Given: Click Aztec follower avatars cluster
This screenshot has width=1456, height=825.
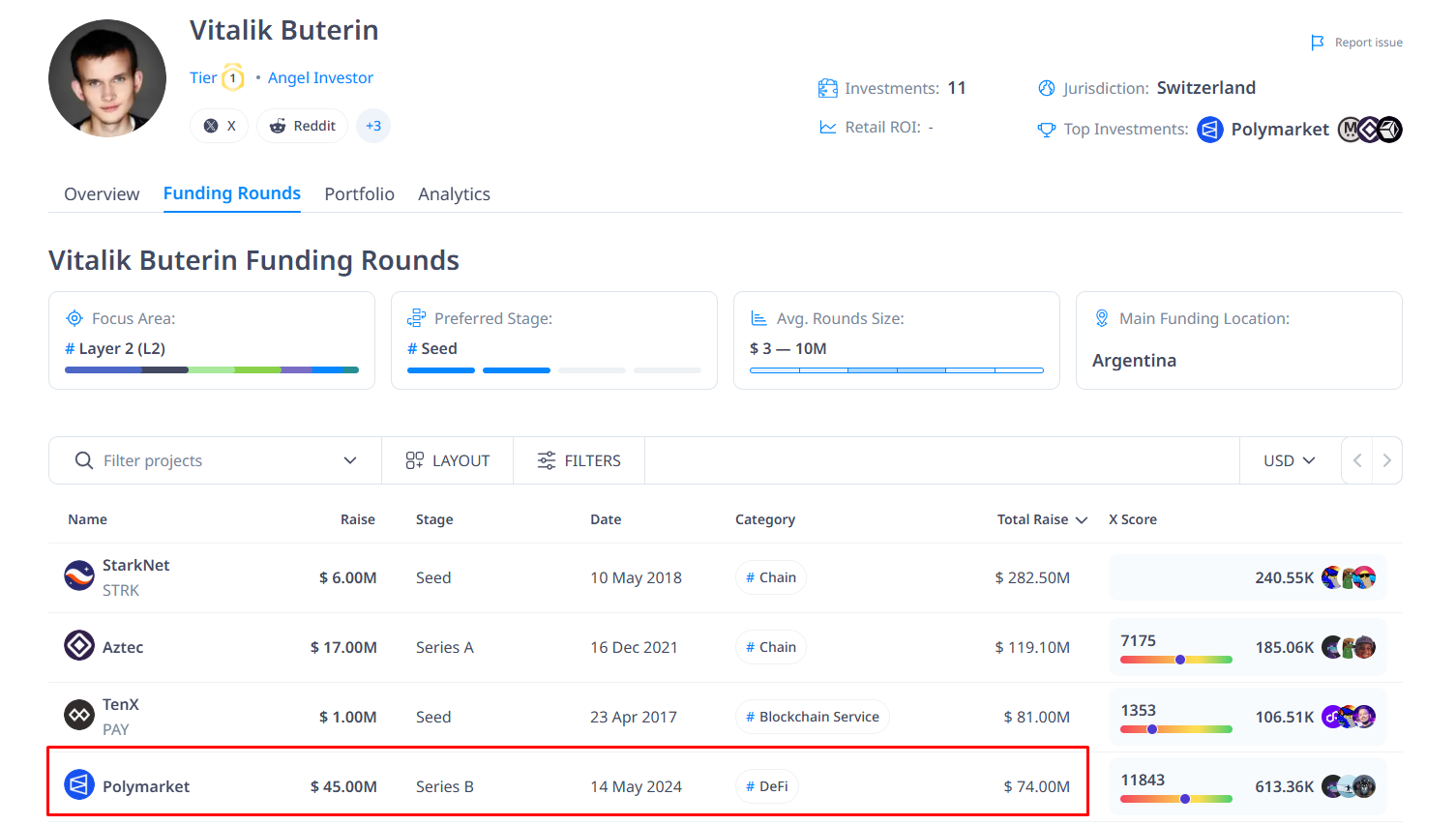Looking at the screenshot, I should [x=1349, y=647].
